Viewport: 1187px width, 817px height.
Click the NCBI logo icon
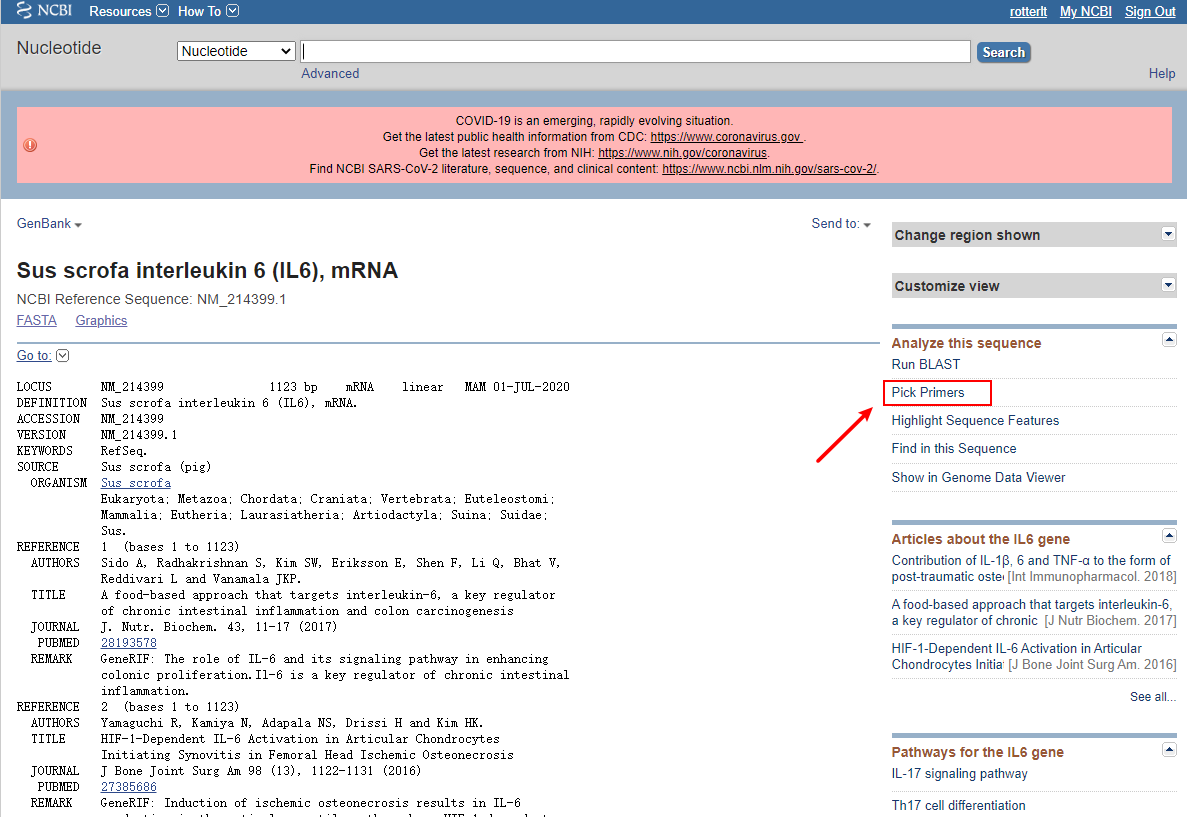24,10
